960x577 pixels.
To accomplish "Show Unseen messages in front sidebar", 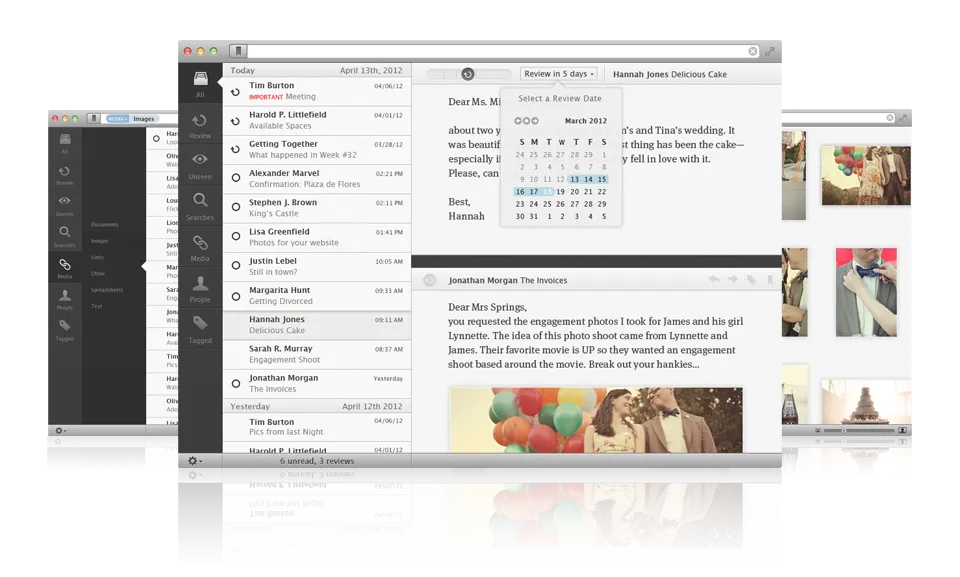I will click(x=200, y=166).
